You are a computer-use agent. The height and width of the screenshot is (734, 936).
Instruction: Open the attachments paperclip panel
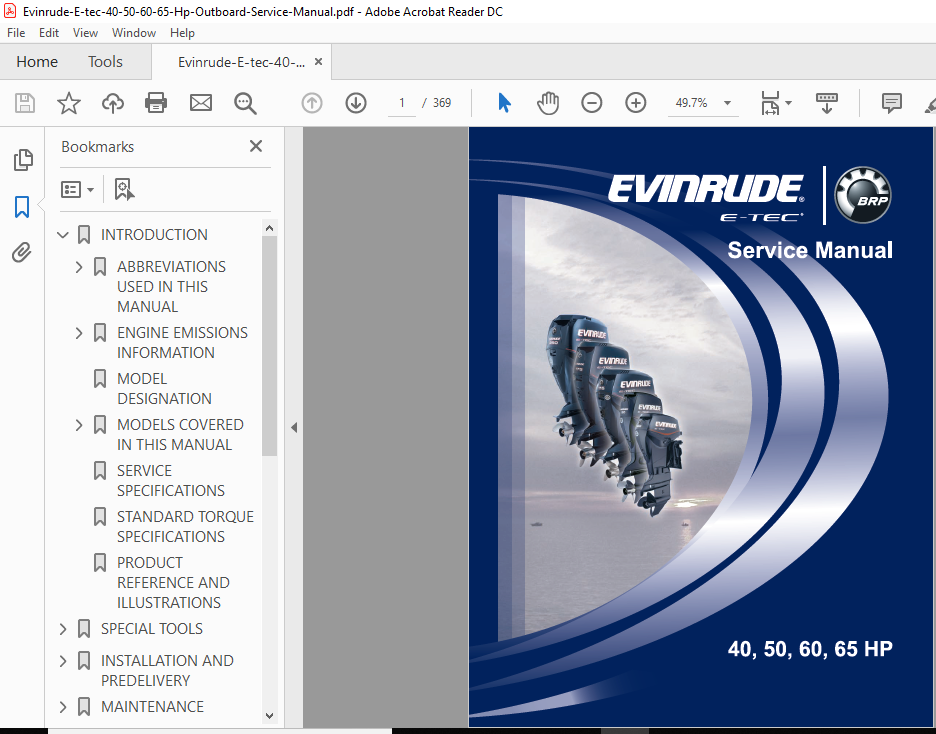pos(21,252)
